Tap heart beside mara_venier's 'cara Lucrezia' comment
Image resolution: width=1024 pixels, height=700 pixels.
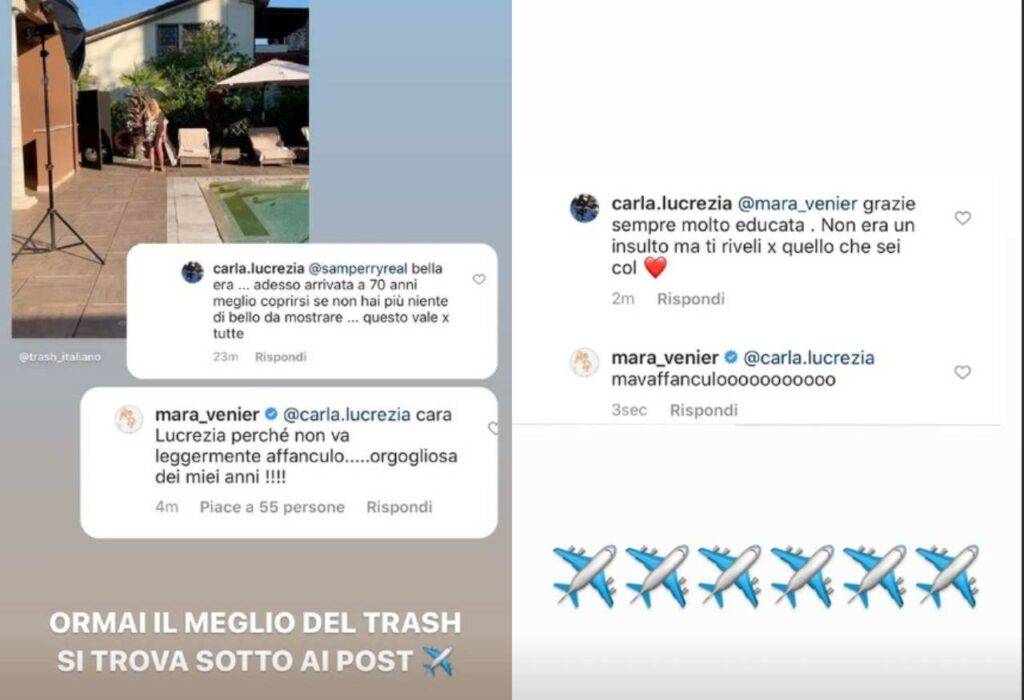(x=493, y=428)
